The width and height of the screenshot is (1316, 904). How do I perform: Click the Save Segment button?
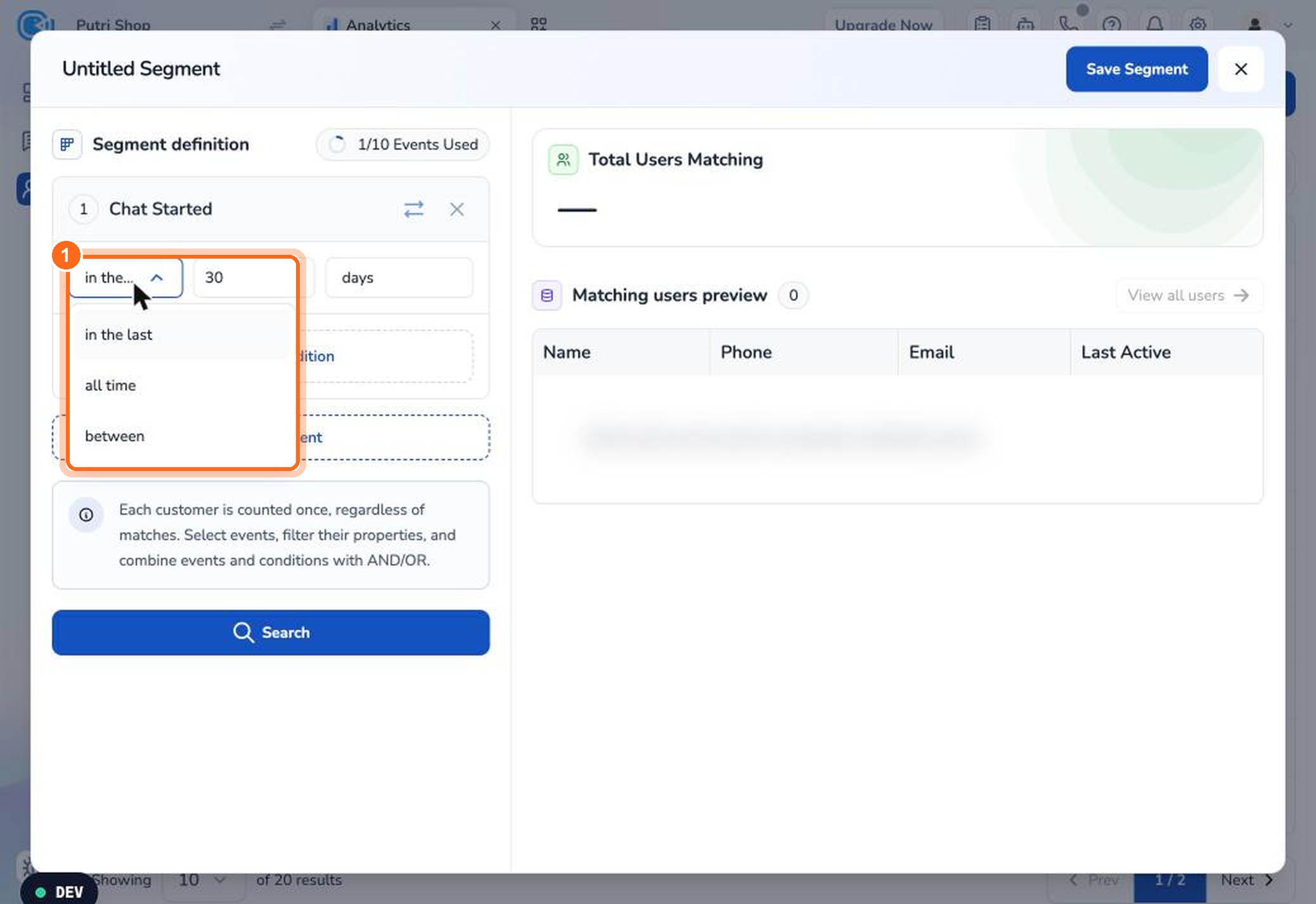click(x=1137, y=69)
